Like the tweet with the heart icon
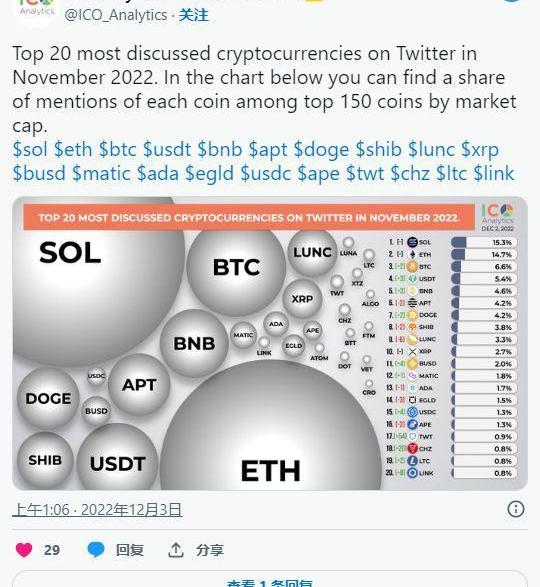The image size is (540, 587). pyautogui.click(x=24, y=550)
